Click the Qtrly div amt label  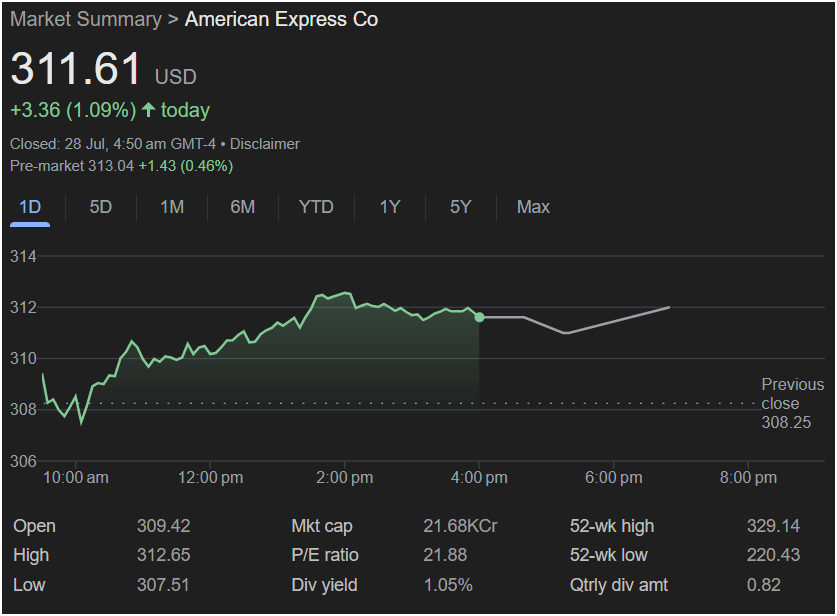click(619, 585)
